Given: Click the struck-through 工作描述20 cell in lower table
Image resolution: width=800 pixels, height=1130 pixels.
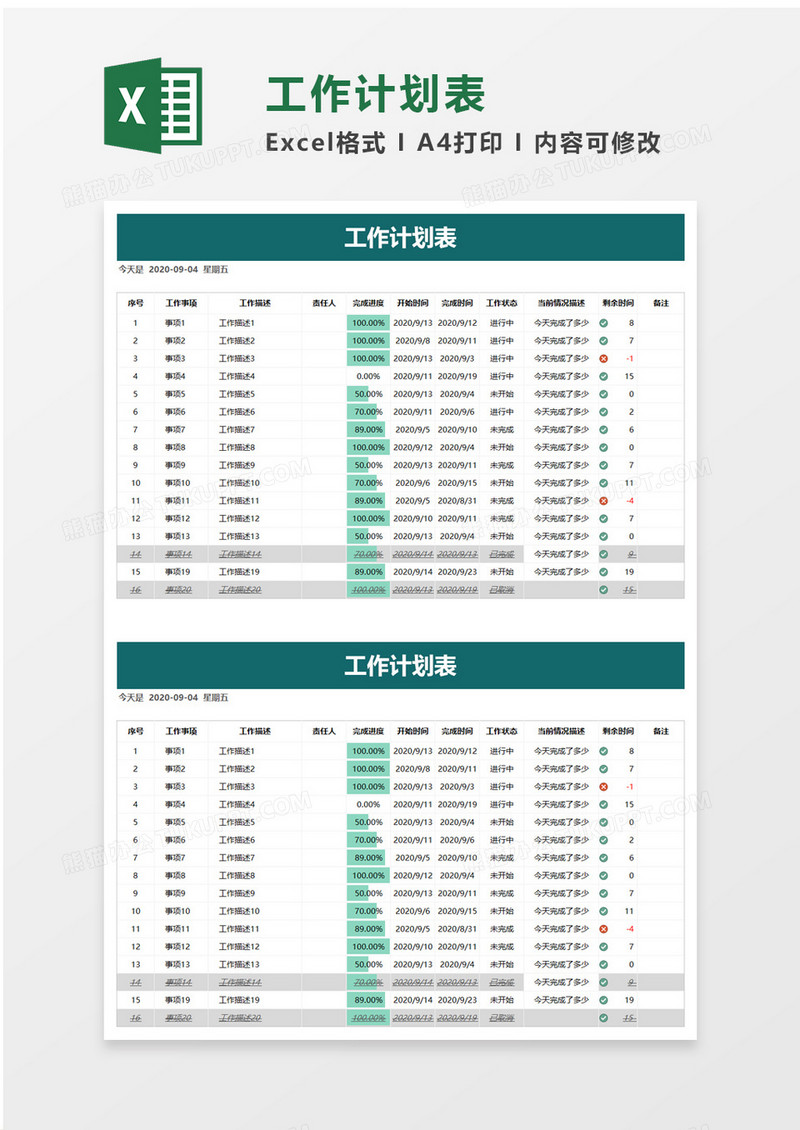Looking at the screenshot, I should [x=240, y=1018].
